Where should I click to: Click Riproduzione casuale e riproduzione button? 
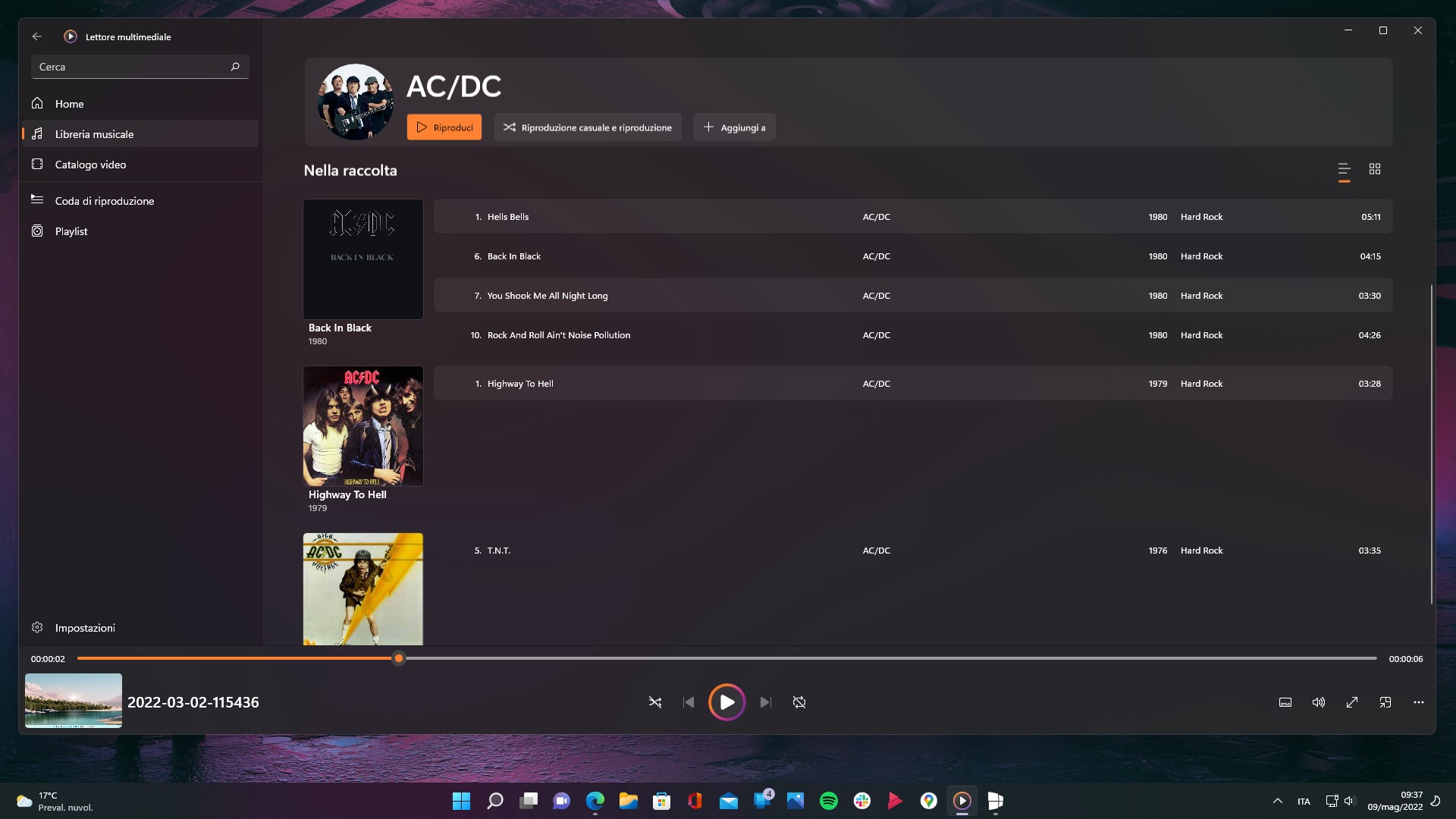pos(588,127)
